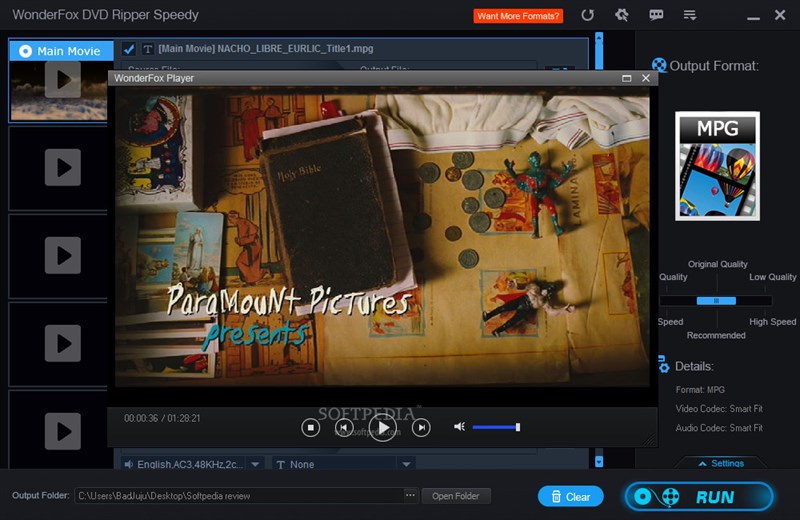Open the menu list icon in title bar
Screen dimensions: 800x520
(690, 15)
